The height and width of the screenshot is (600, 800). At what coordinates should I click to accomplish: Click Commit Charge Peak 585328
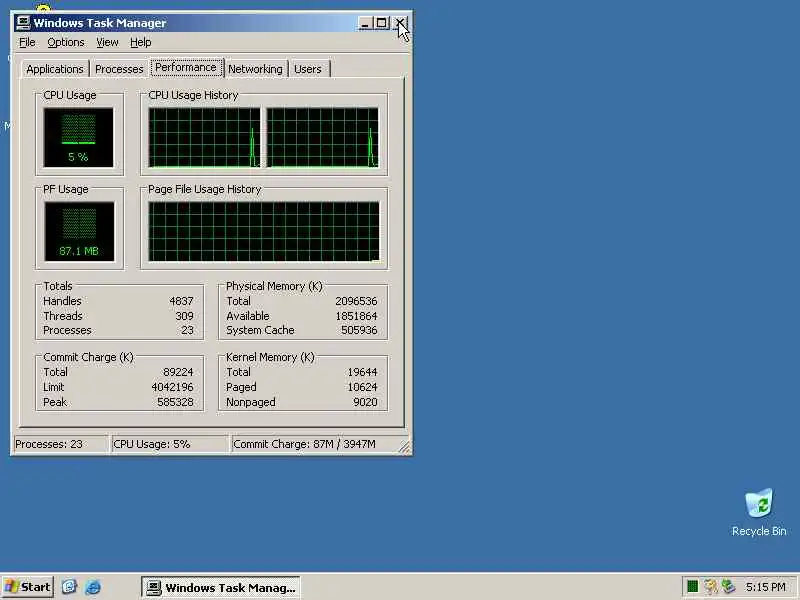175,402
